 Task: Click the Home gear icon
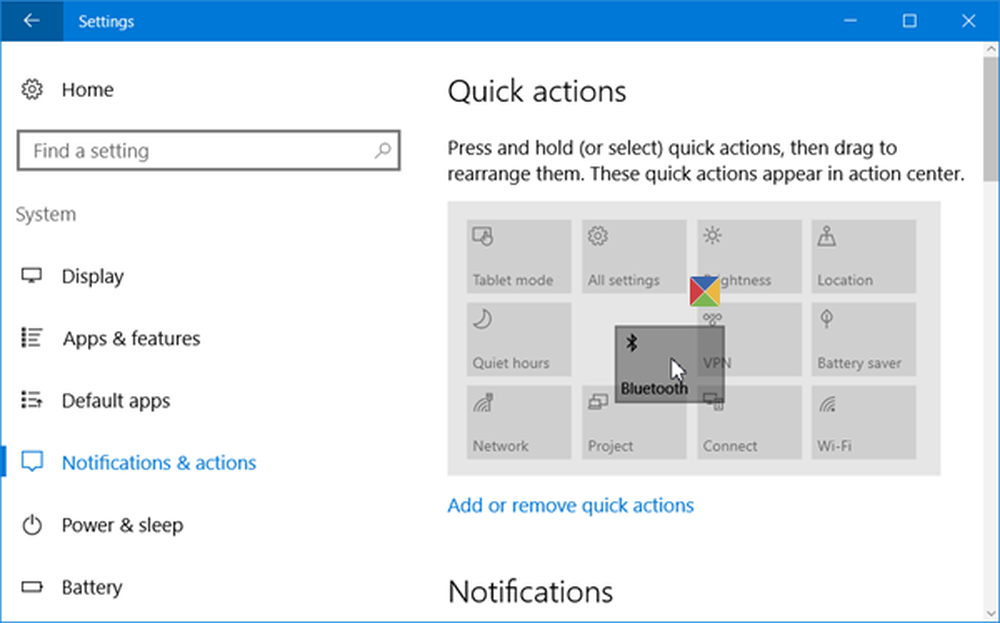pos(31,90)
